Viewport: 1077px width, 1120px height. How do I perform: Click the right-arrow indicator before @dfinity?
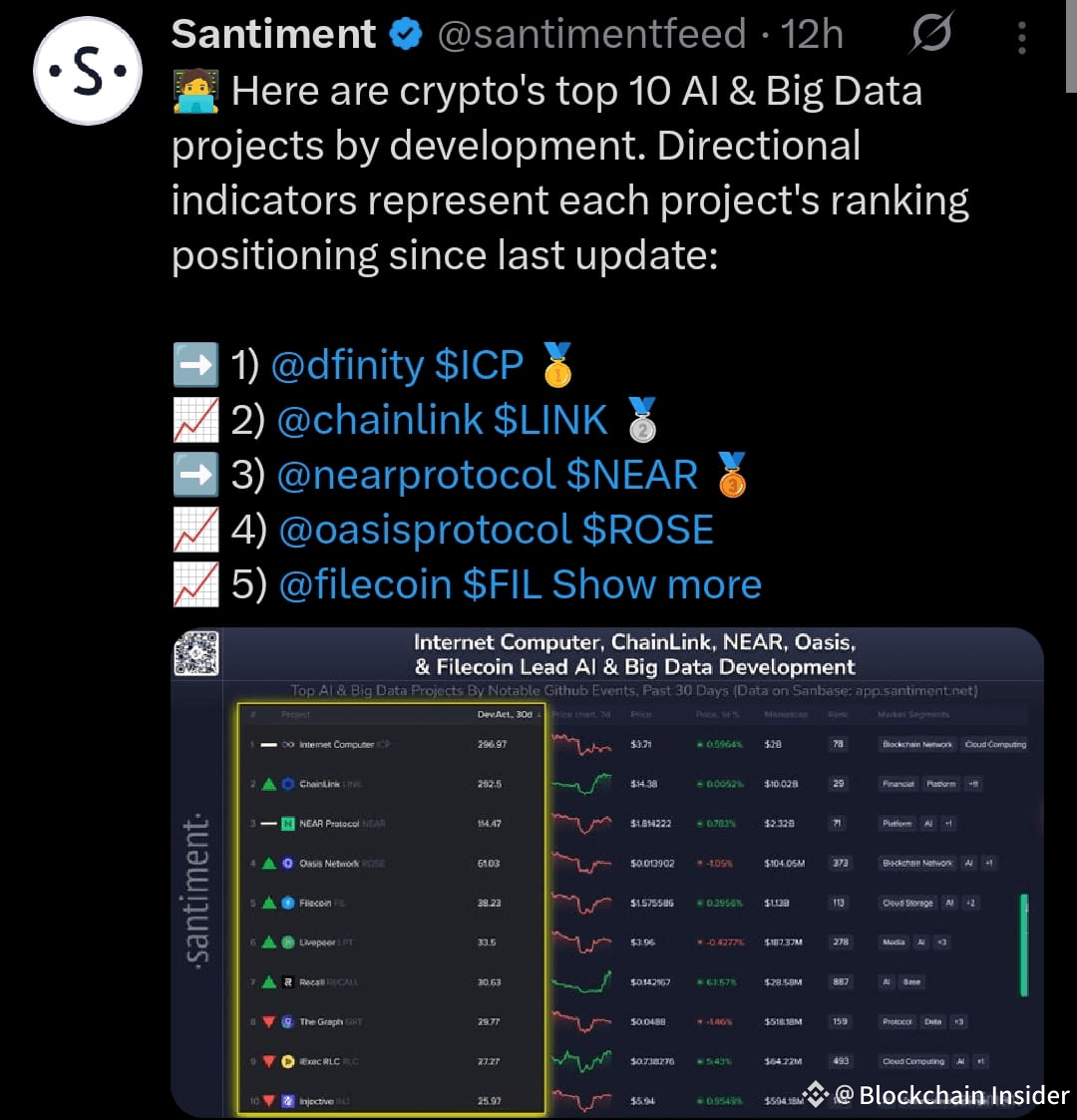[195, 365]
